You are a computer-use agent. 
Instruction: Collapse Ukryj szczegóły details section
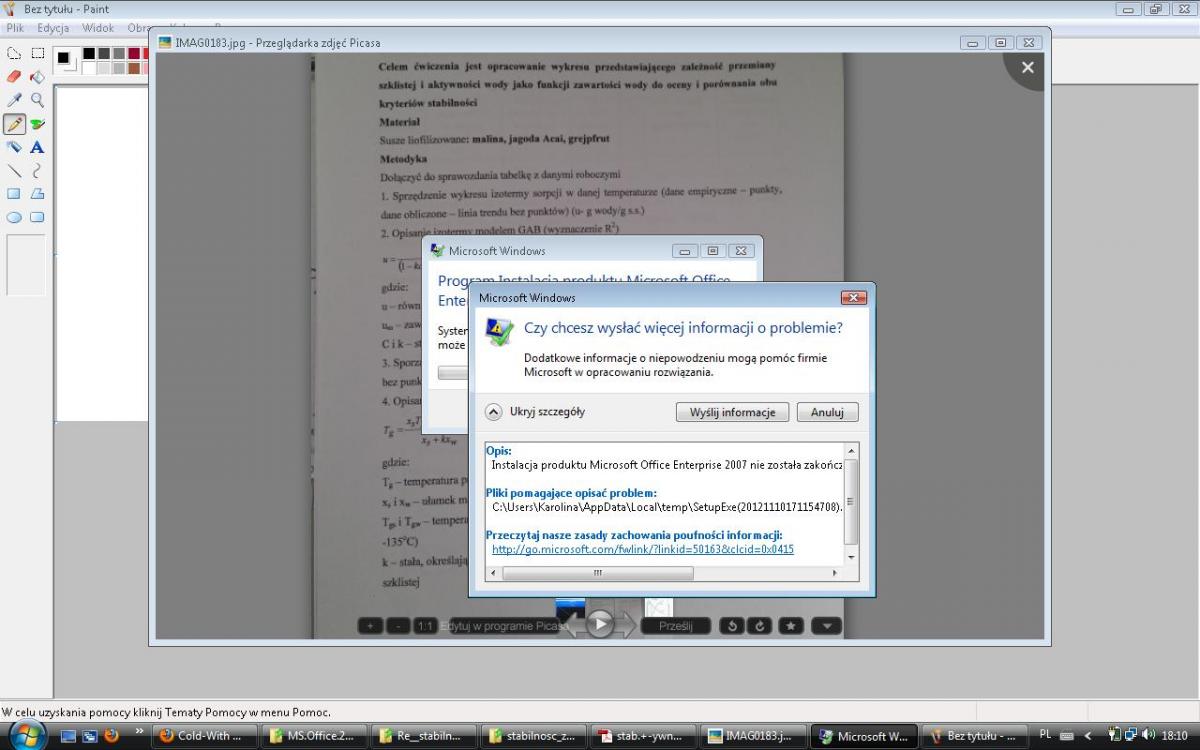tap(535, 412)
